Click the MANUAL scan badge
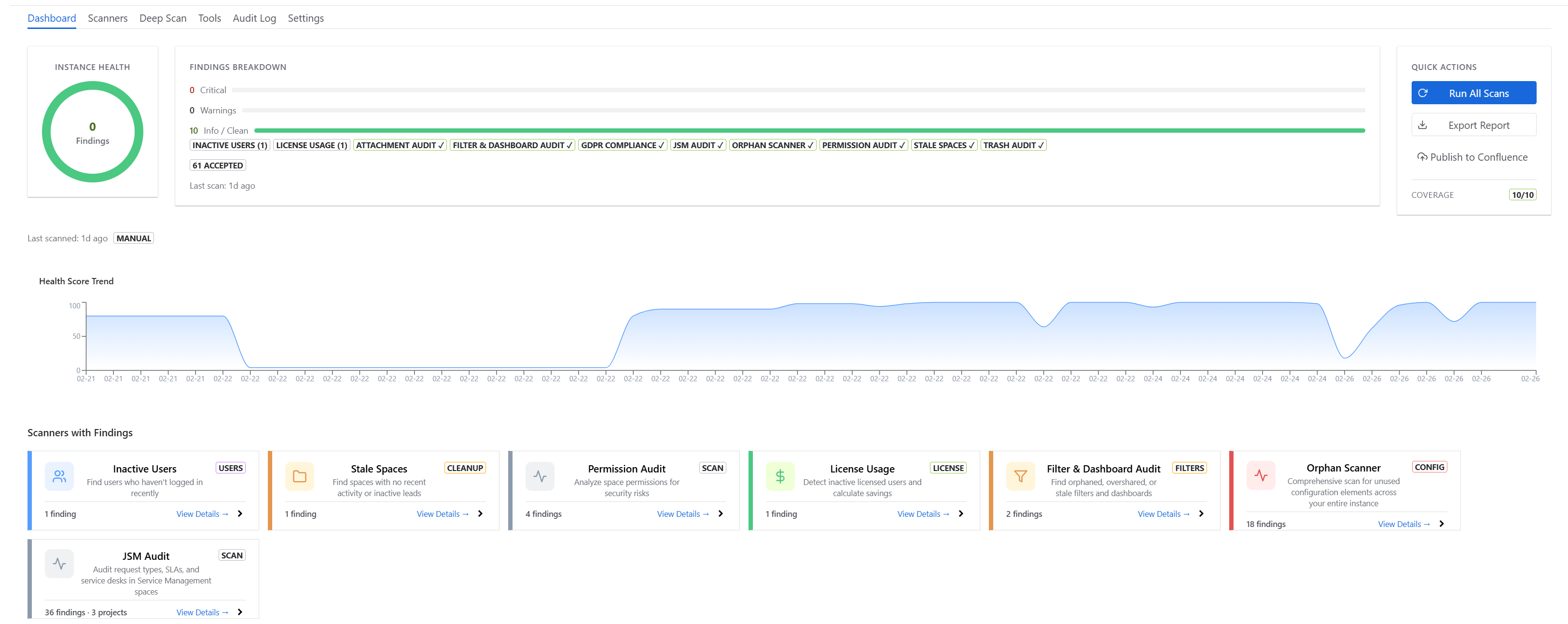The width and height of the screenshot is (1568, 624). point(134,238)
